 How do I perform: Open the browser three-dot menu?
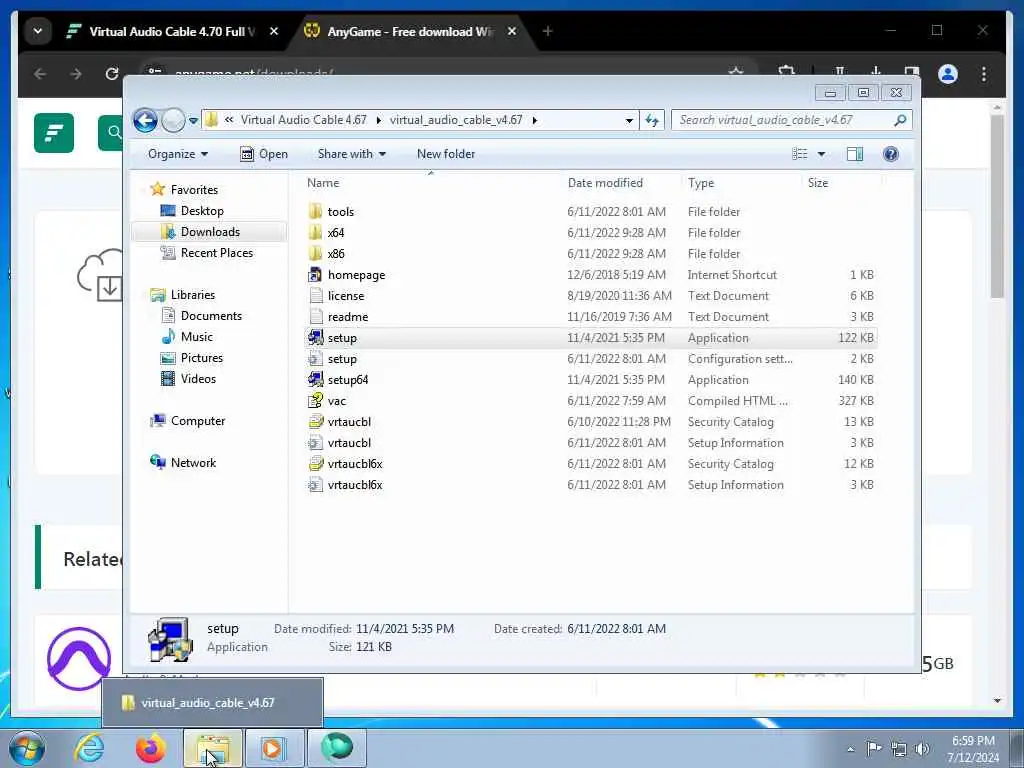(x=984, y=74)
